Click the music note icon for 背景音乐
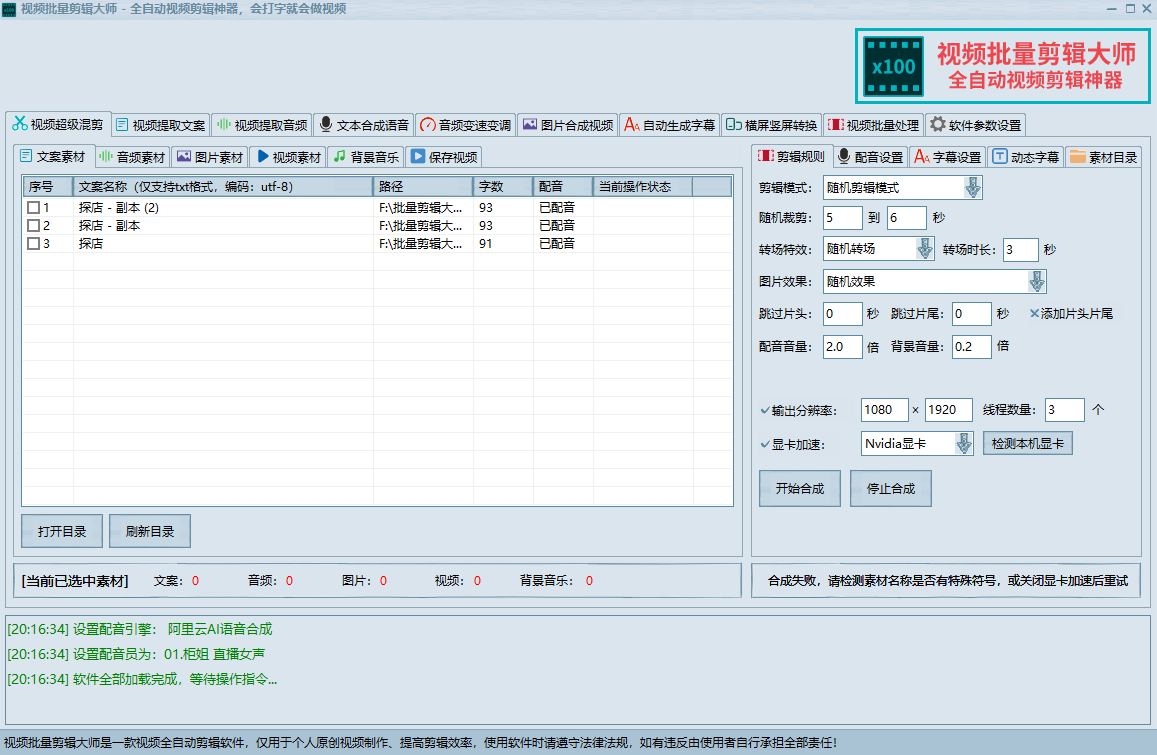Viewport: 1157px width, 755px height. 340,157
